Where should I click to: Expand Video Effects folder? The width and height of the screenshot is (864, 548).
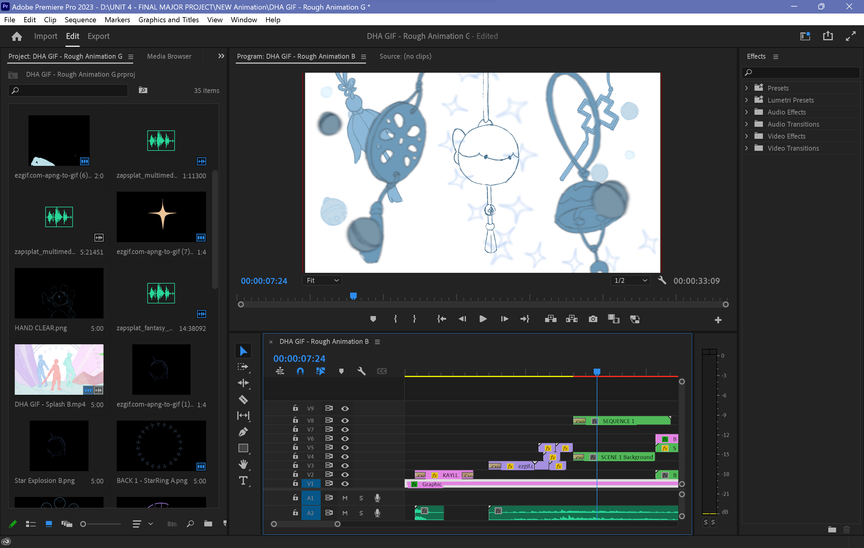pyautogui.click(x=747, y=136)
